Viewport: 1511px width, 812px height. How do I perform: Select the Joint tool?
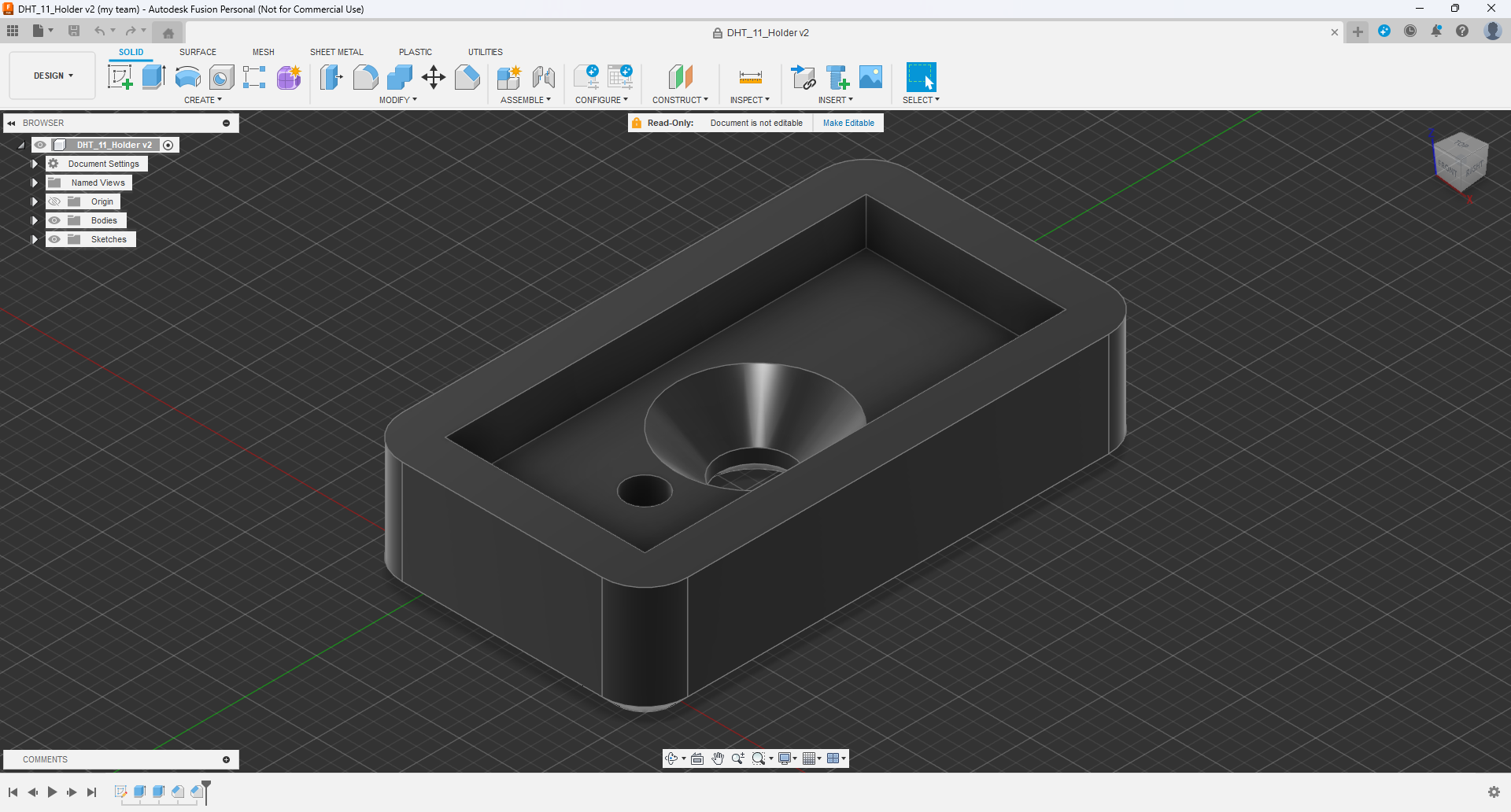[543, 77]
